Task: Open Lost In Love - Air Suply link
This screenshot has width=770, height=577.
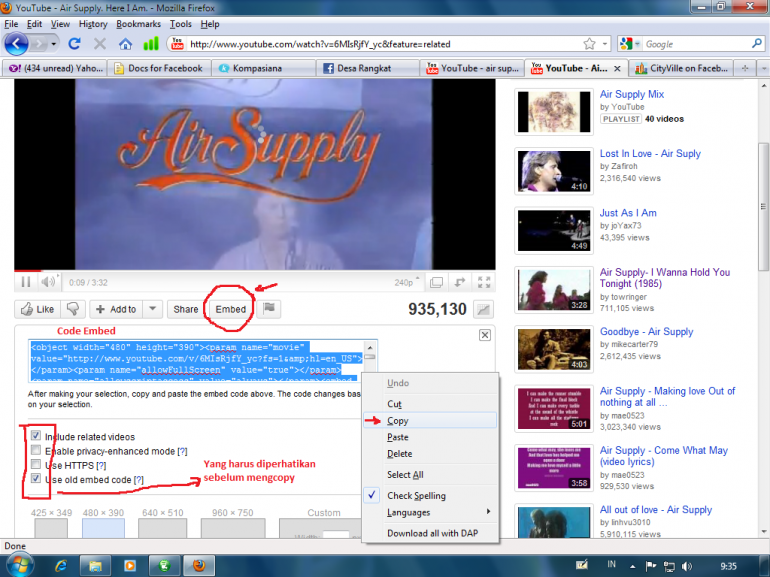Action: click(x=650, y=153)
